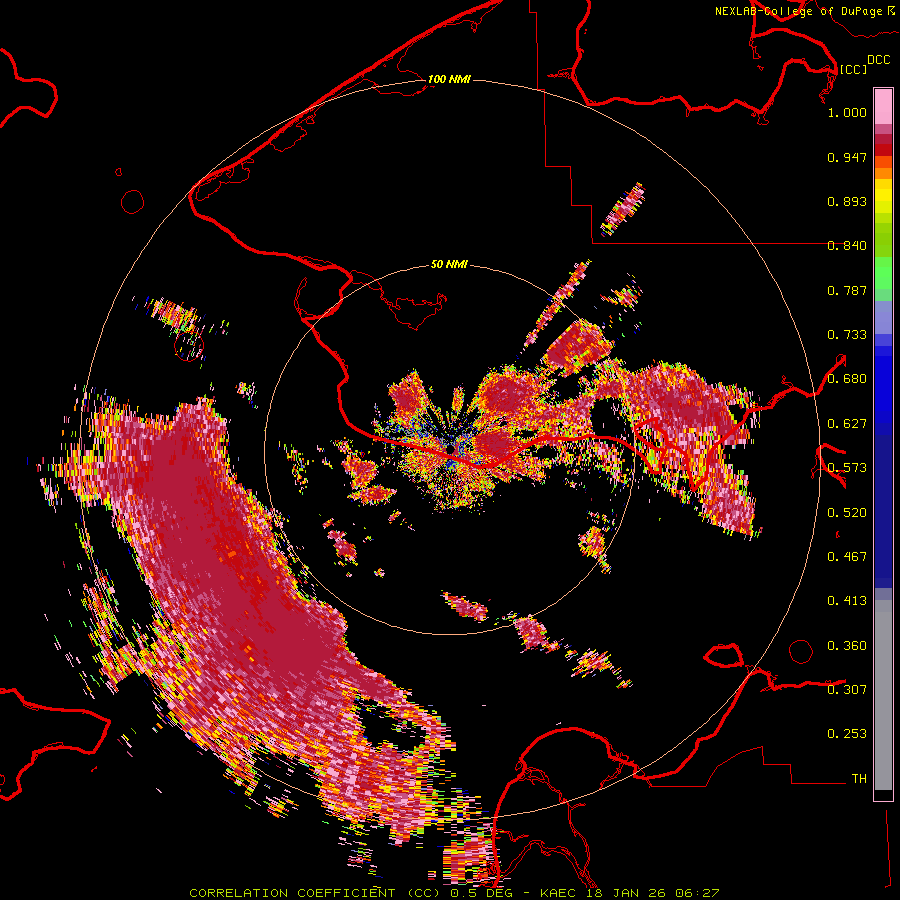Click the 100 NMI range ring label

(449, 79)
